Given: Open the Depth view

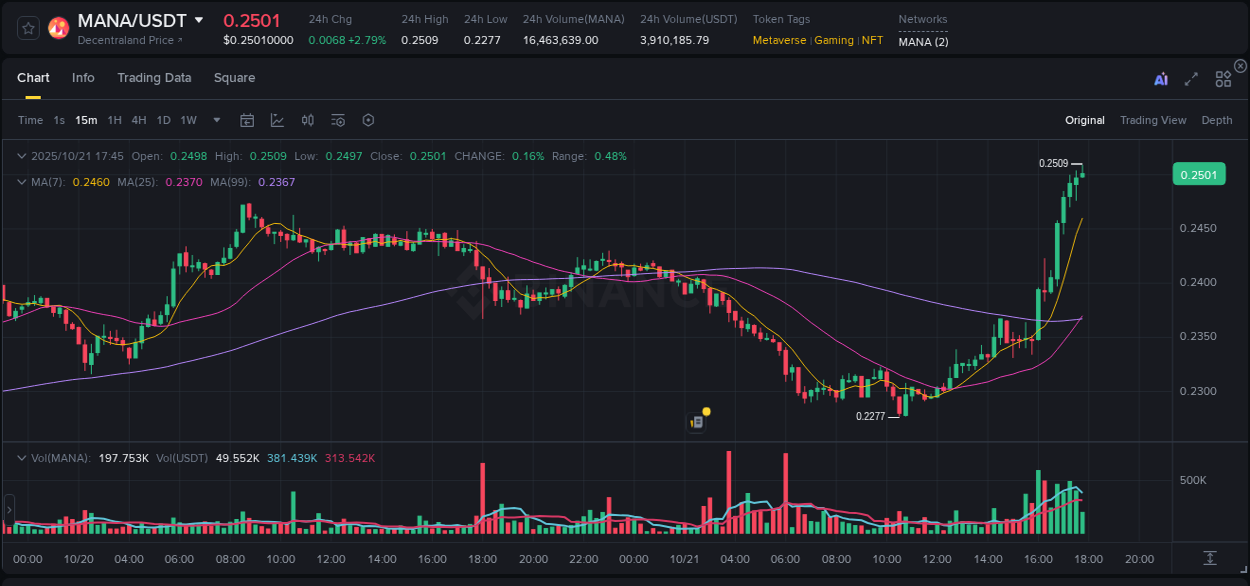Looking at the screenshot, I should (x=1216, y=120).
